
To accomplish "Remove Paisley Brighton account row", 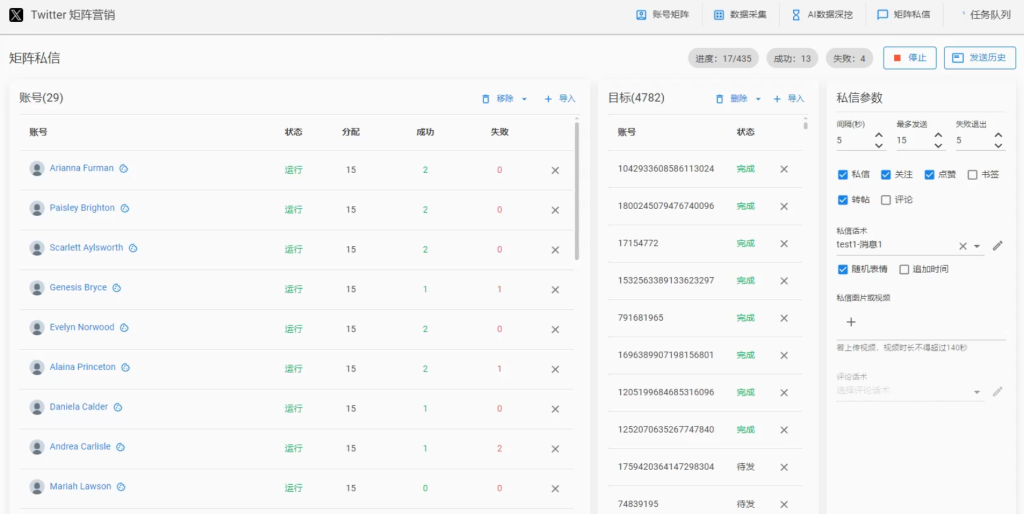I will [x=555, y=210].
